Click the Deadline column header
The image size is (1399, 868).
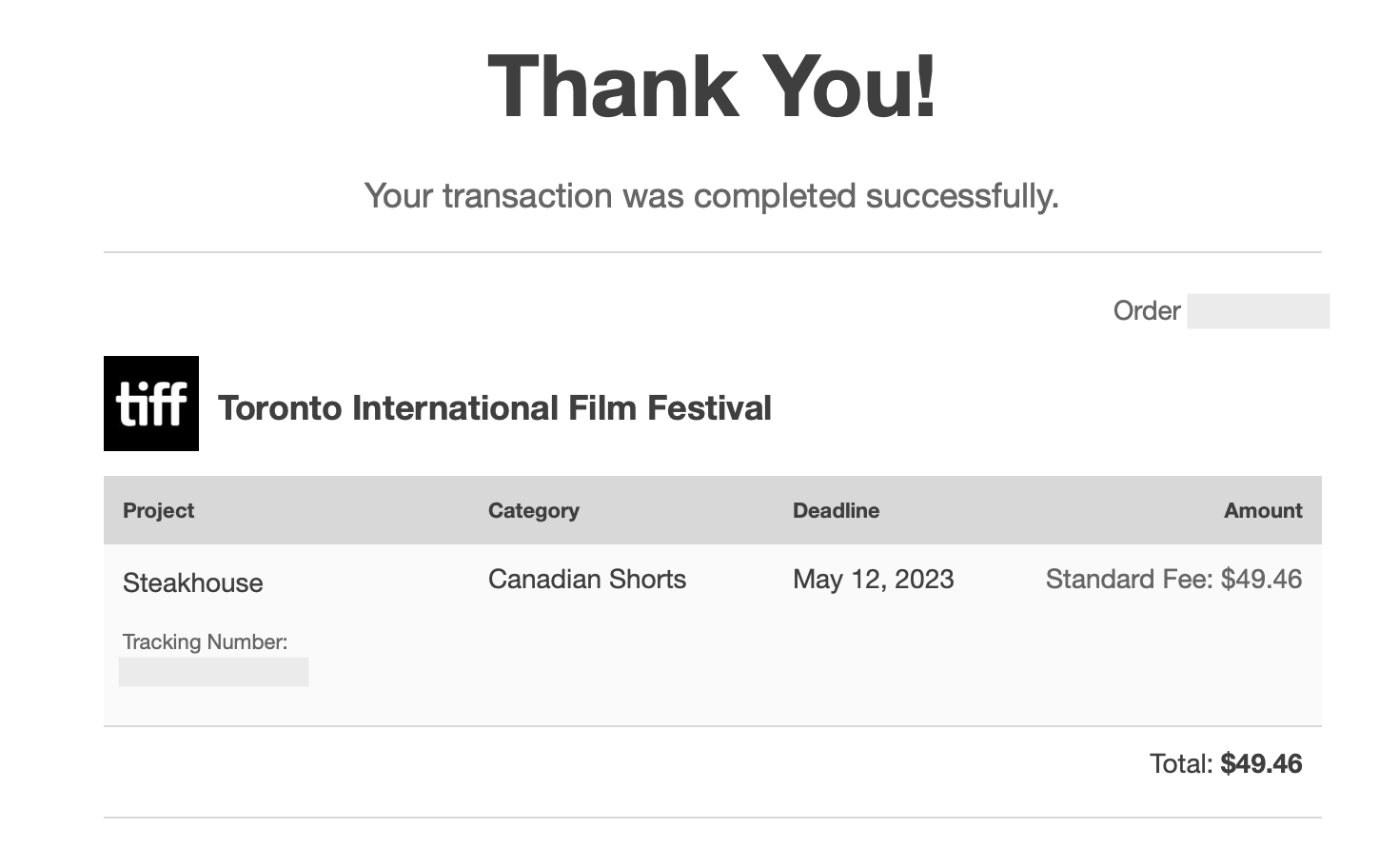coord(836,510)
